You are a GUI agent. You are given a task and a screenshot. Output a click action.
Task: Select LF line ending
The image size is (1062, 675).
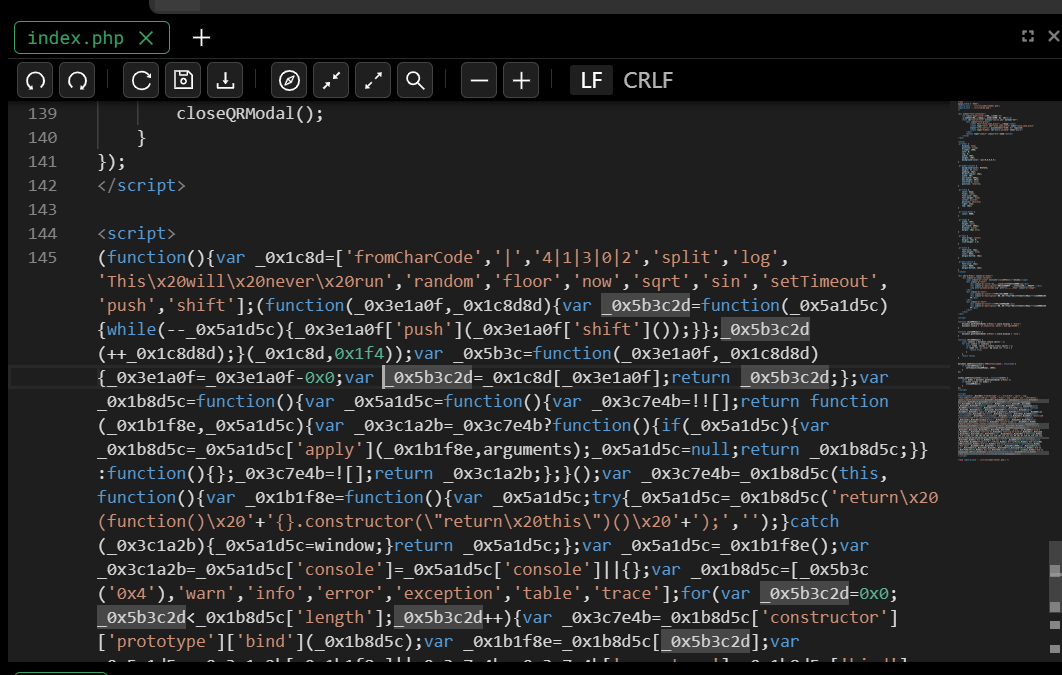pos(591,80)
